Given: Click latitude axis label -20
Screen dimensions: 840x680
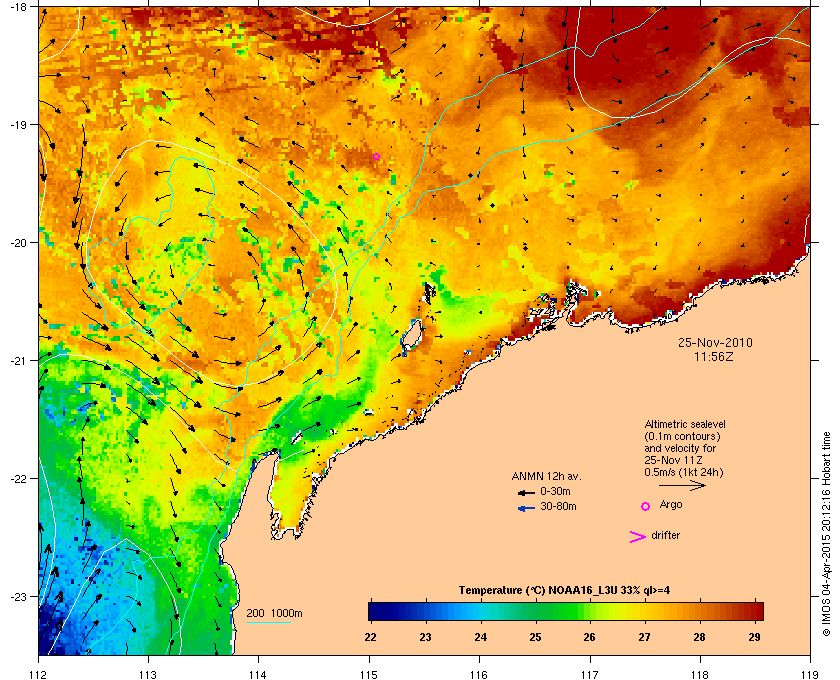Looking at the screenshot, I should (18, 243).
